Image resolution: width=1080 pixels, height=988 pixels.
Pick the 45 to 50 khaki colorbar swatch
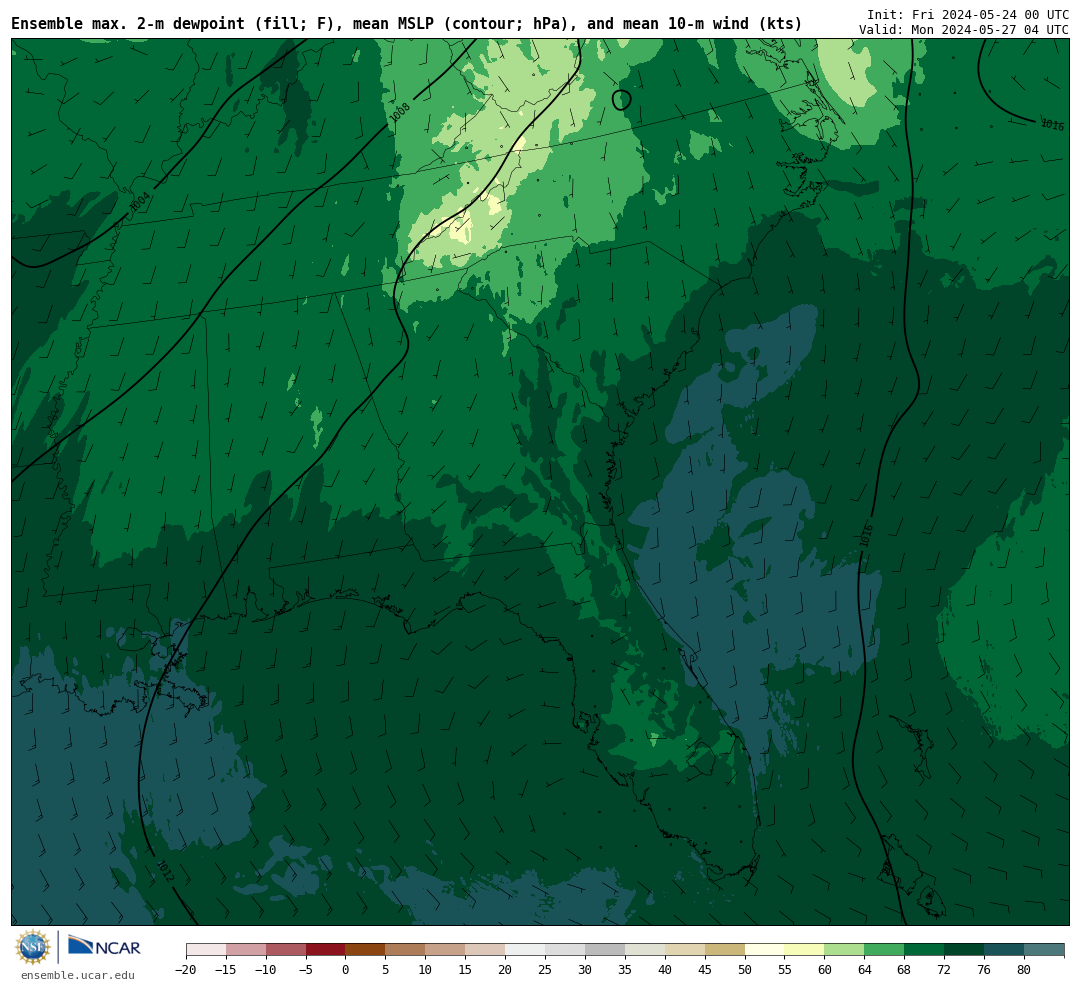725,950
